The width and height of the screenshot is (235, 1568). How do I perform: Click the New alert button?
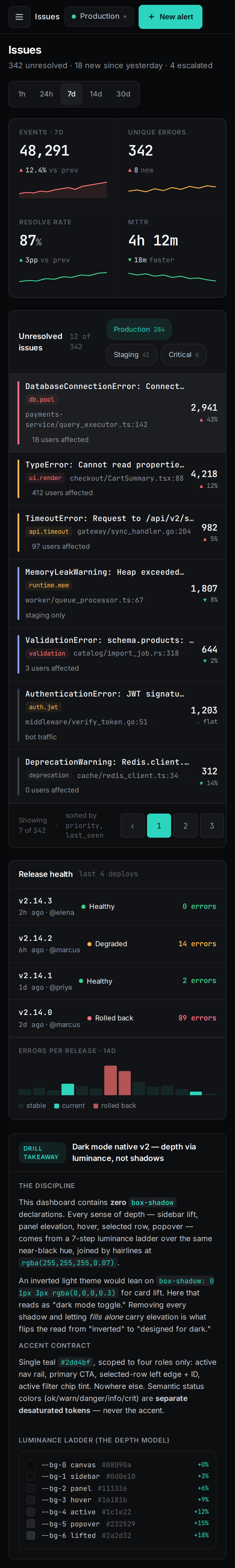(x=171, y=17)
